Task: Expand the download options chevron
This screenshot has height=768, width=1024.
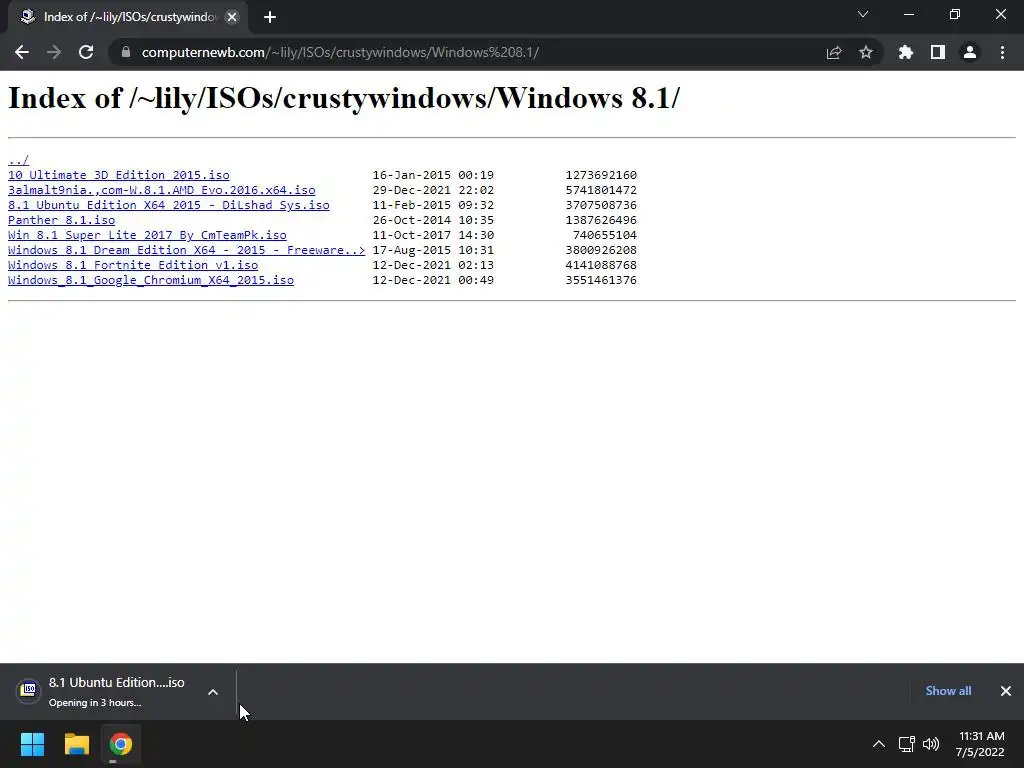Action: click(213, 692)
